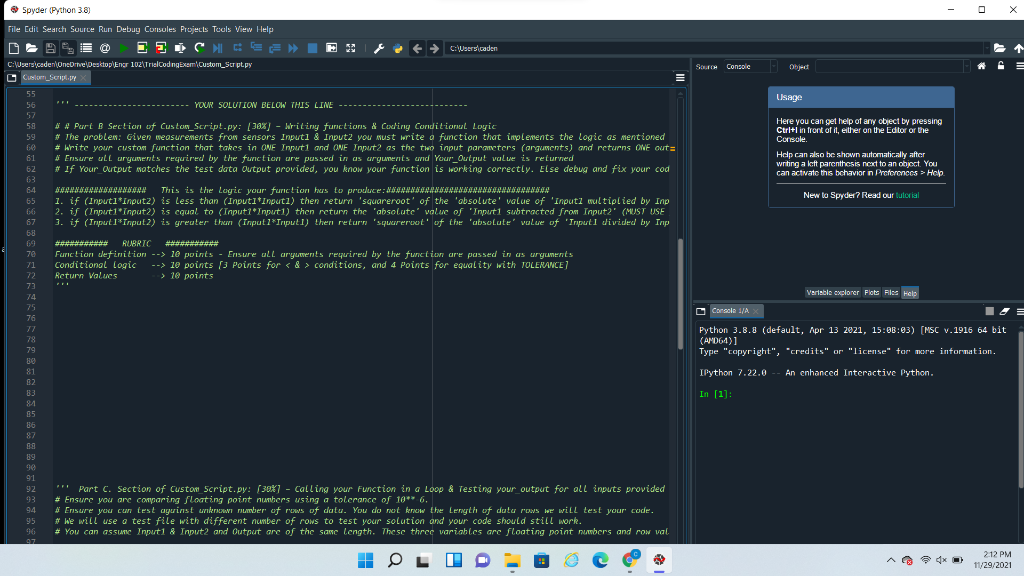Image resolution: width=1024 pixels, height=576 pixels.
Task: Stop execution with the blue square icon
Action: (312, 48)
